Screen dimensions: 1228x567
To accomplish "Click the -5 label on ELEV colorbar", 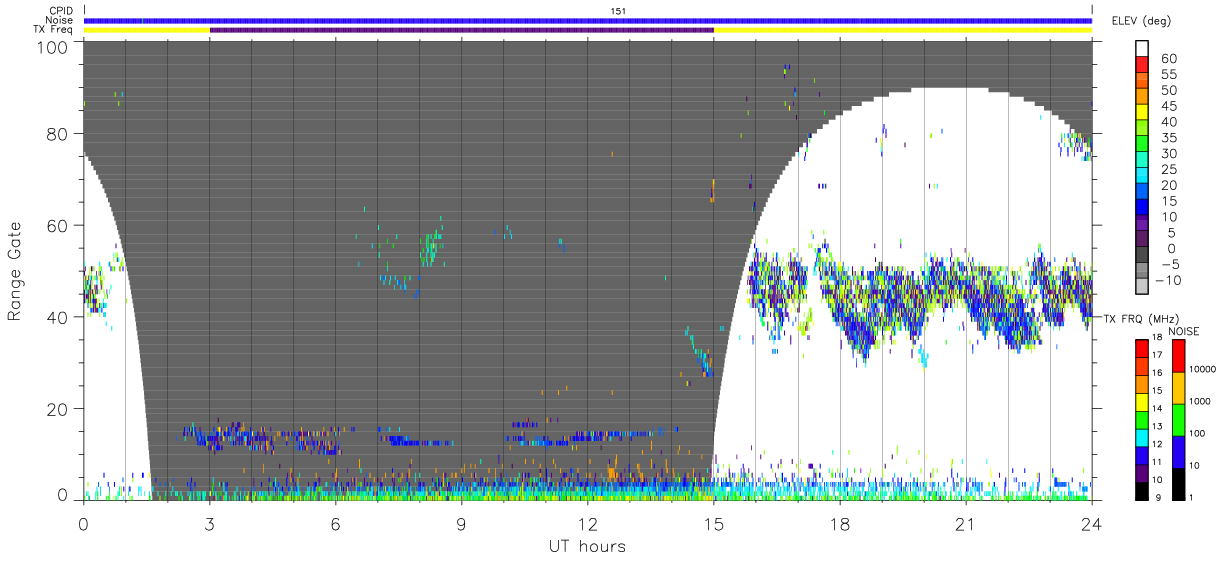I will coord(1169,265).
